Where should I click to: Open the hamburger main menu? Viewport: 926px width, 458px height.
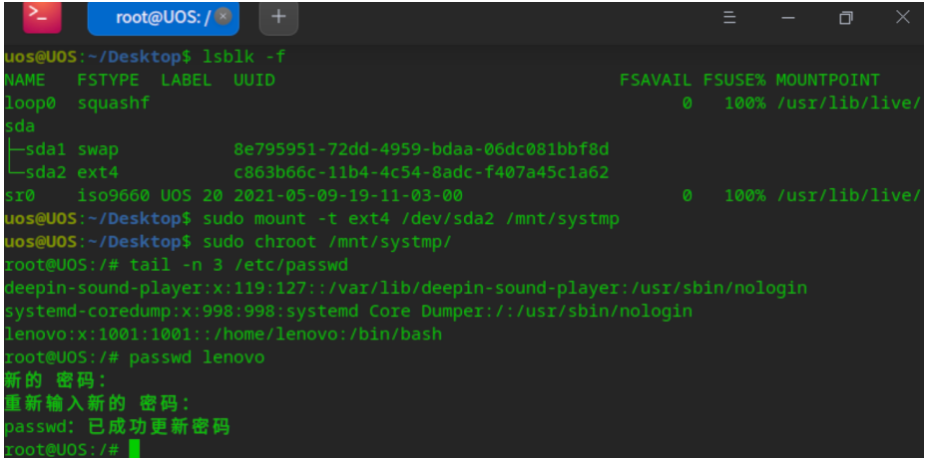pyautogui.click(x=729, y=18)
